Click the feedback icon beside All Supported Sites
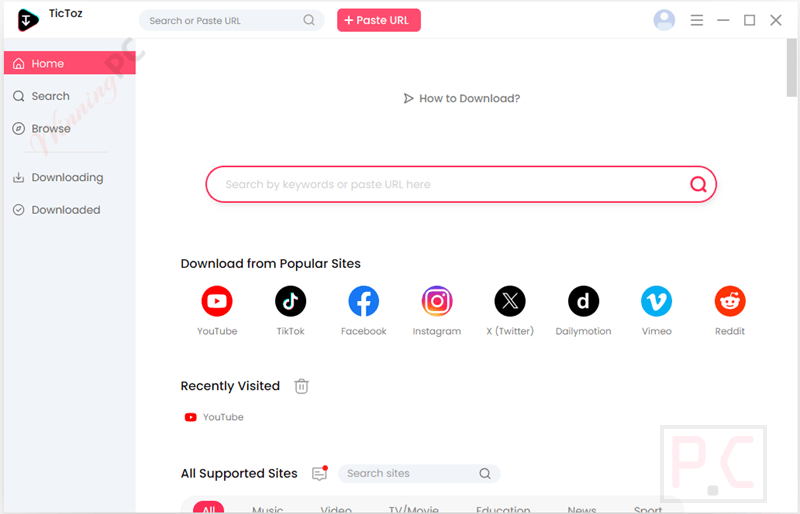The image size is (800, 514). [x=319, y=473]
